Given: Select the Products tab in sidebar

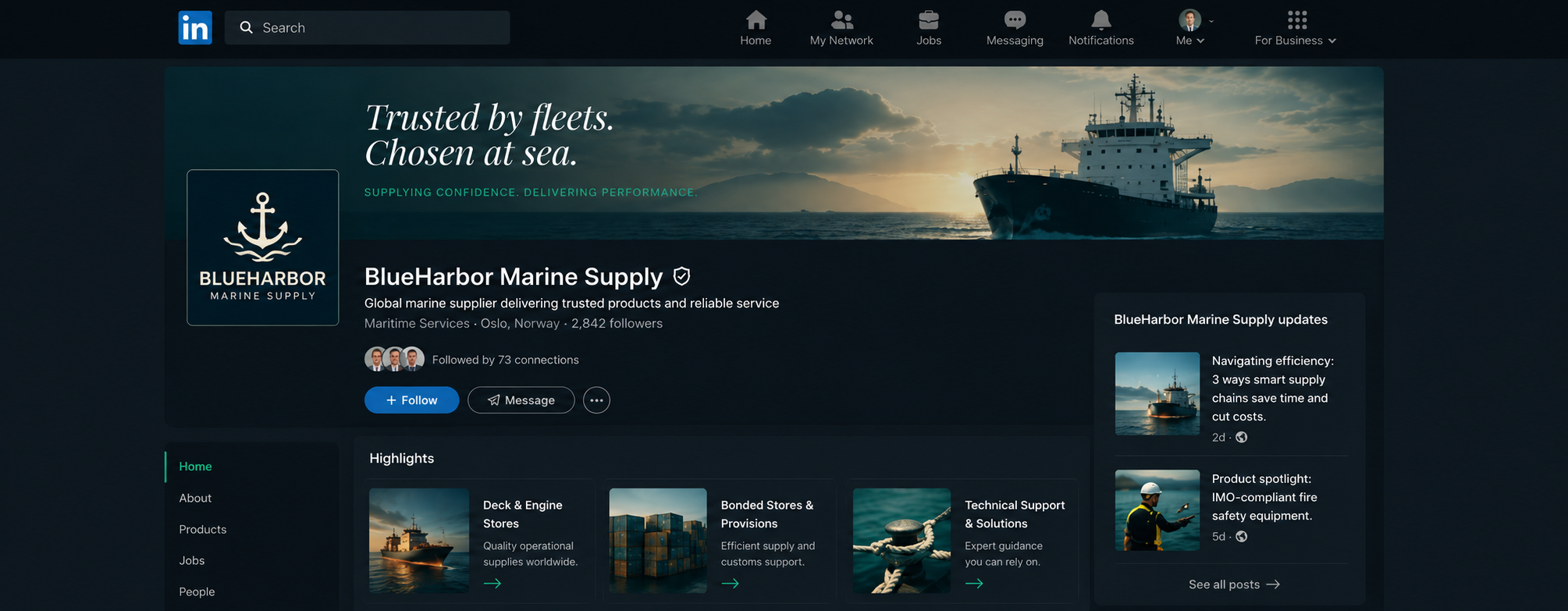Looking at the screenshot, I should tap(203, 529).
